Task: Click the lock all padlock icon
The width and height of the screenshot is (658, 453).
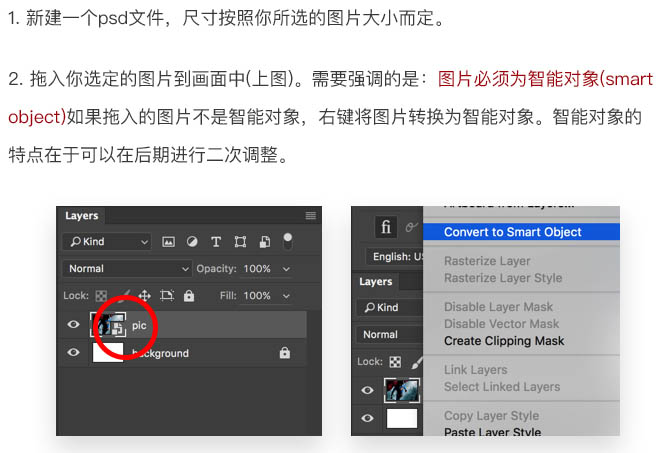Action: tap(189, 296)
